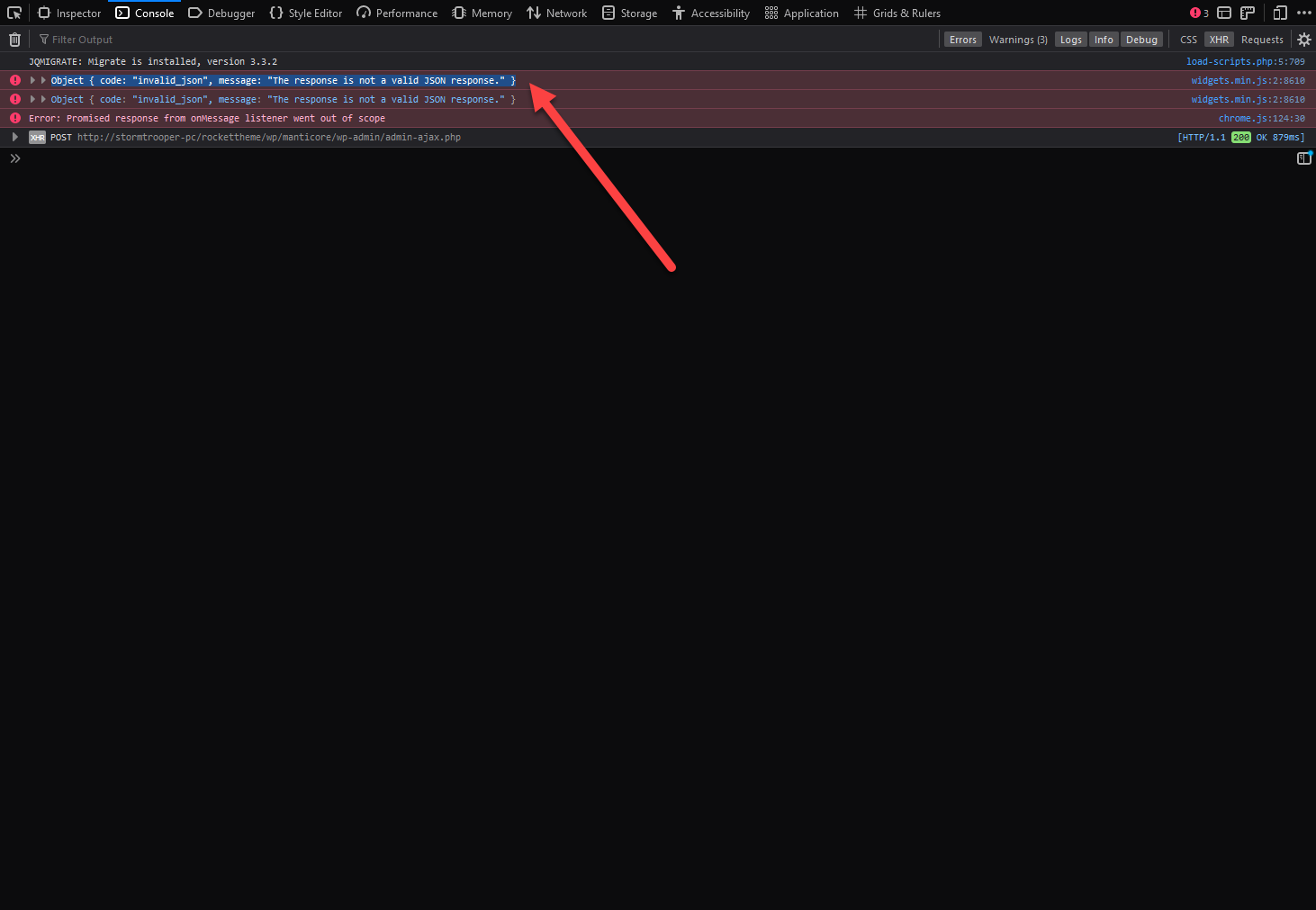The width and height of the screenshot is (1316, 910).
Task: Toggle the Errors filter
Action: pos(963,40)
